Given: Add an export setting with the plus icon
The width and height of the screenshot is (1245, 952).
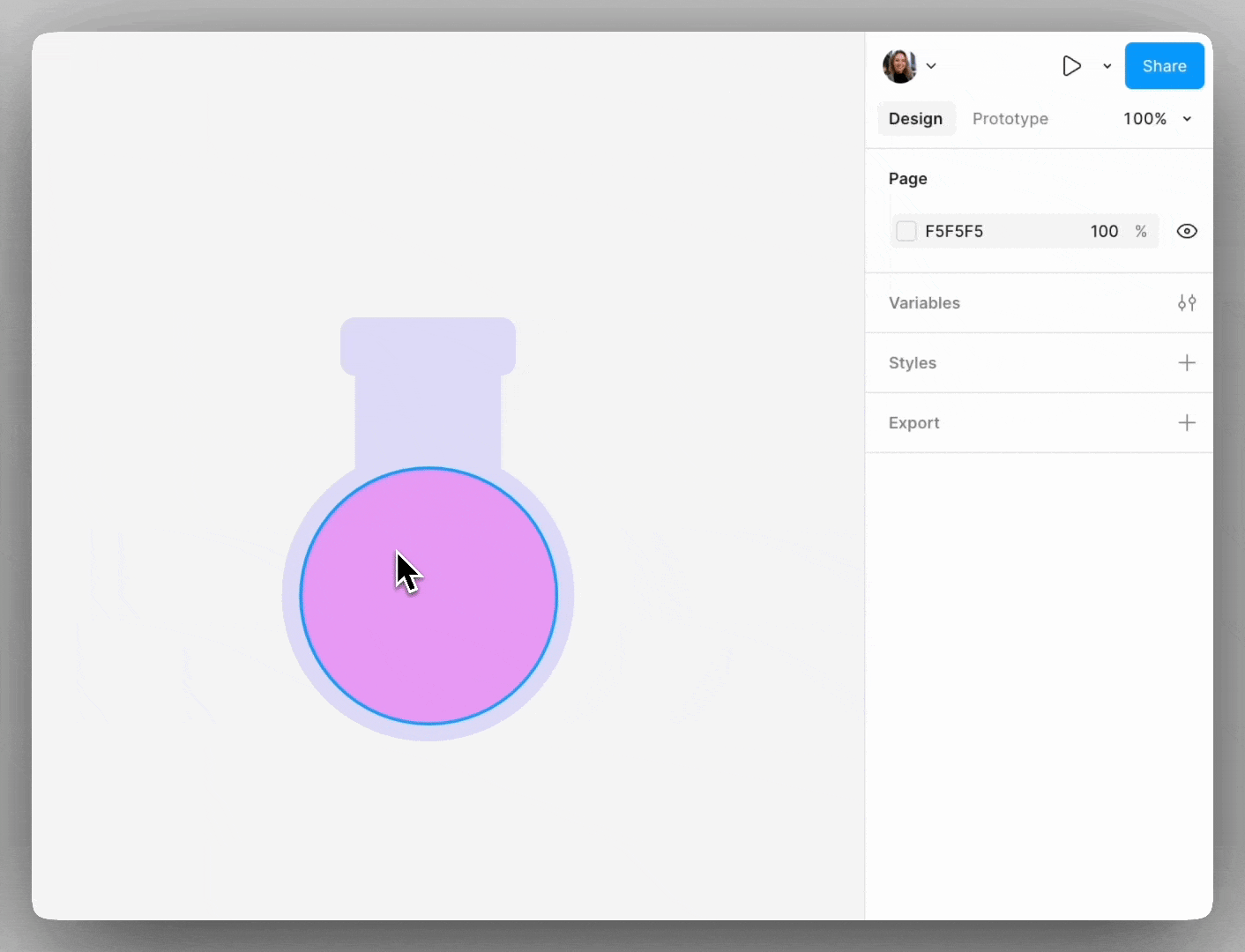Looking at the screenshot, I should click(x=1187, y=423).
